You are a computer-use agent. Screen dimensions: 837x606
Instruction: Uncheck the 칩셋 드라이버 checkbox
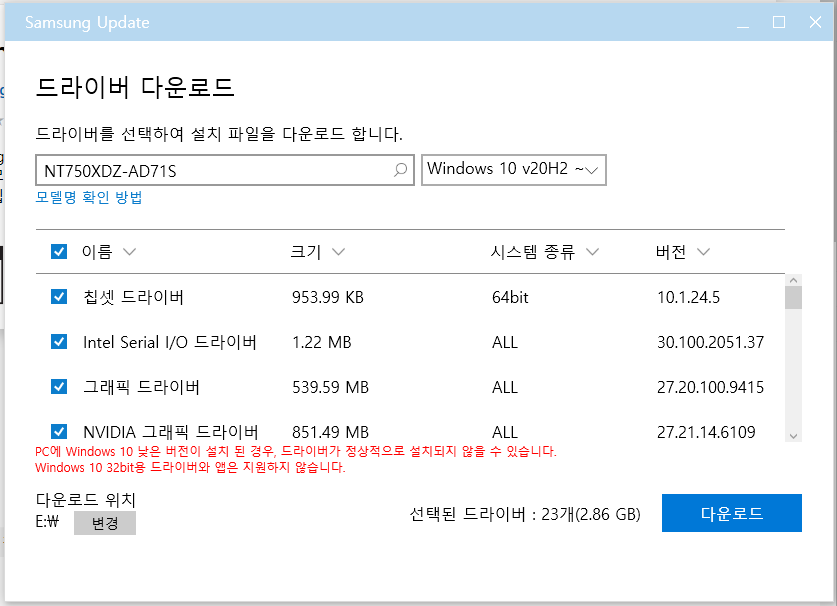[59, 296]
